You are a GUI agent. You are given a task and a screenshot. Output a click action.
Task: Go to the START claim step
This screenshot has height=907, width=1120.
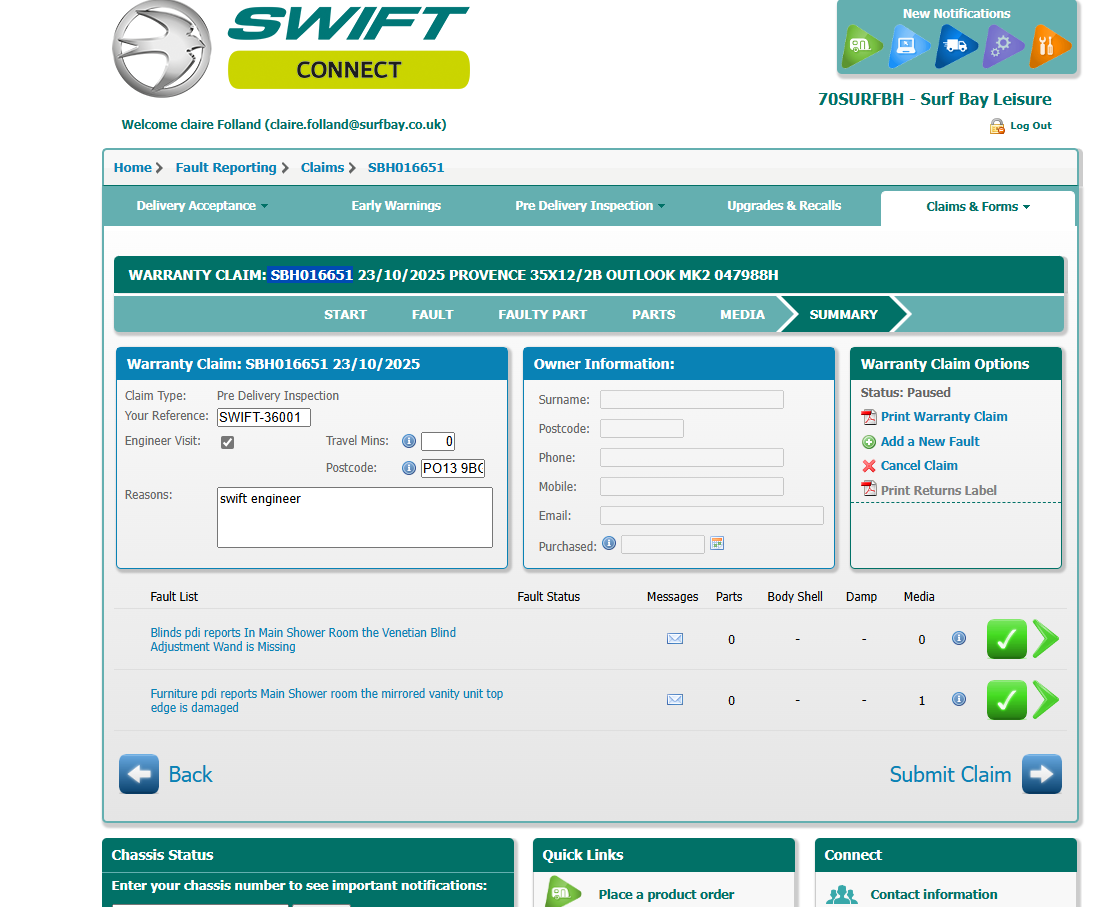tap(345, 314)
